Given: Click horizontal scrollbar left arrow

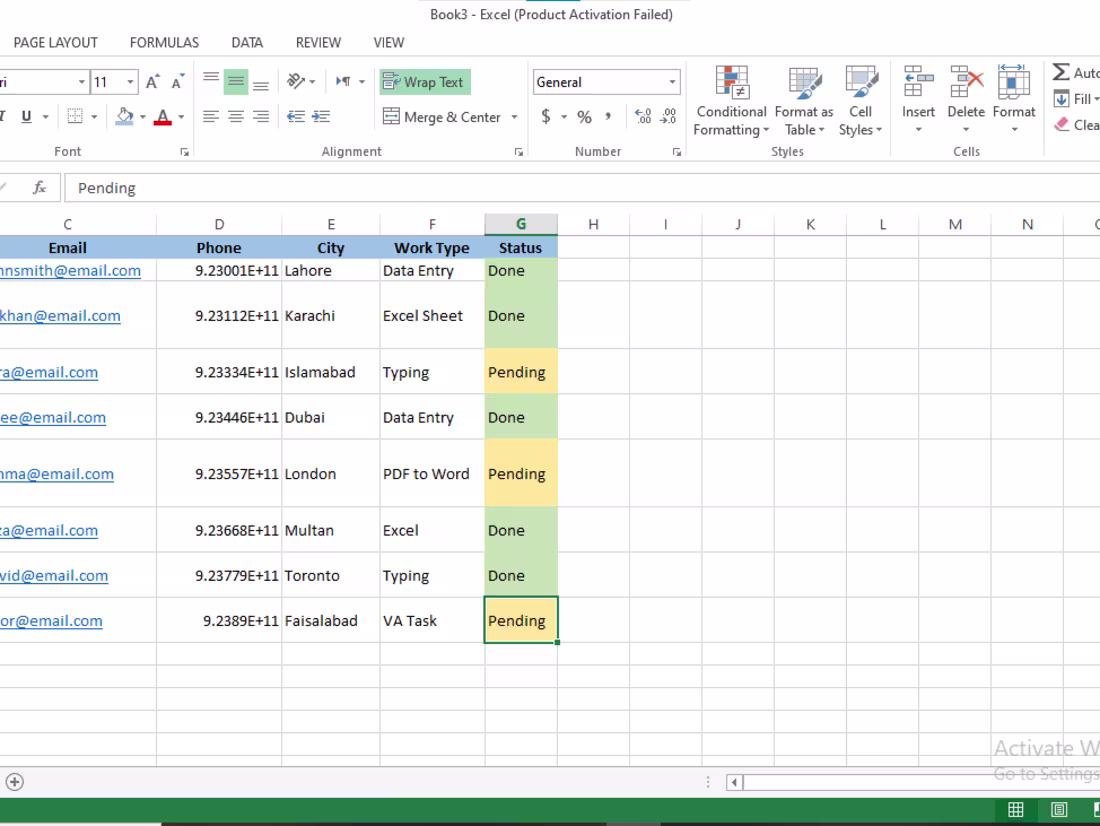Looking at the screenshot, I should (x=735, y=782).
